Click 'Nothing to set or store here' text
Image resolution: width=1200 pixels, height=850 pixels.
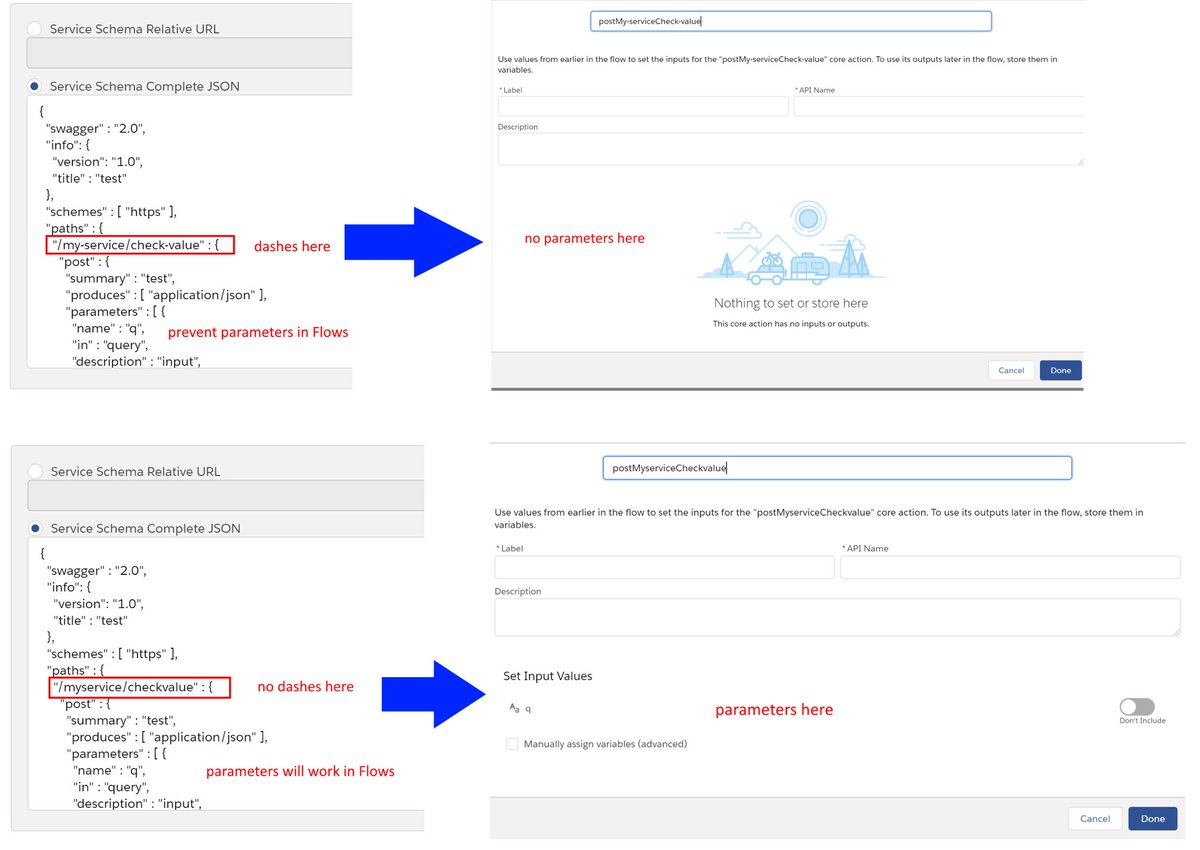[791, 303]
